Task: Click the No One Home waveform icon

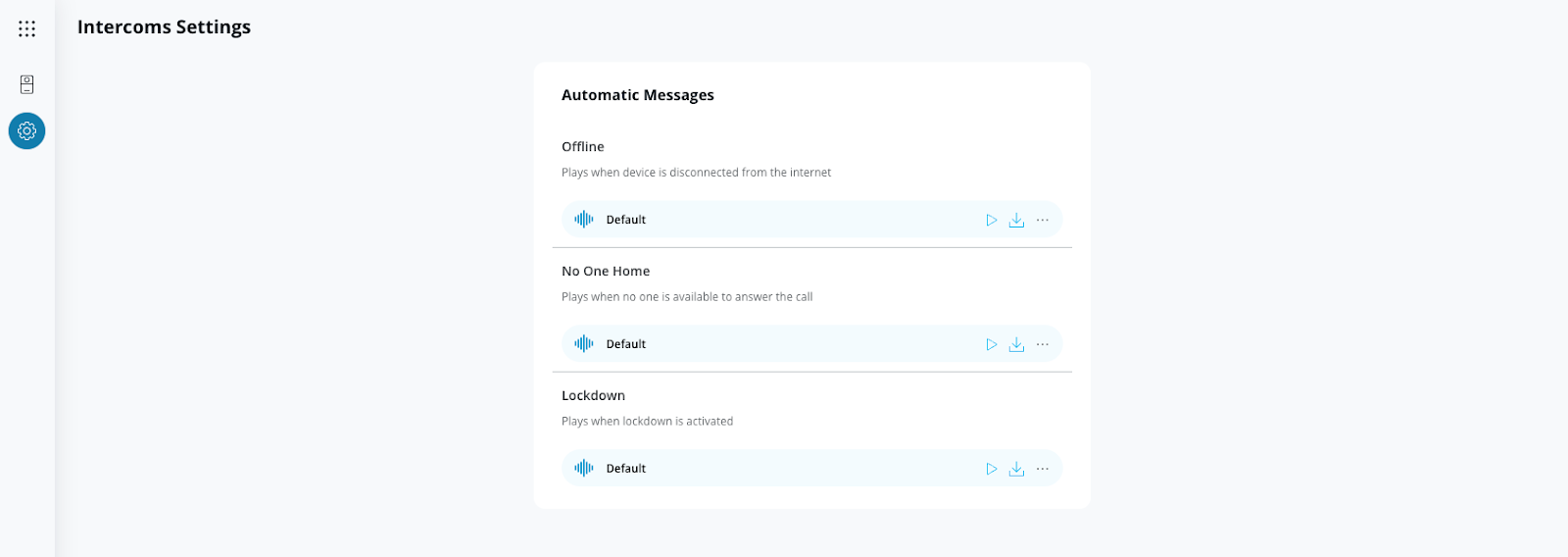Action: [584, 344]
